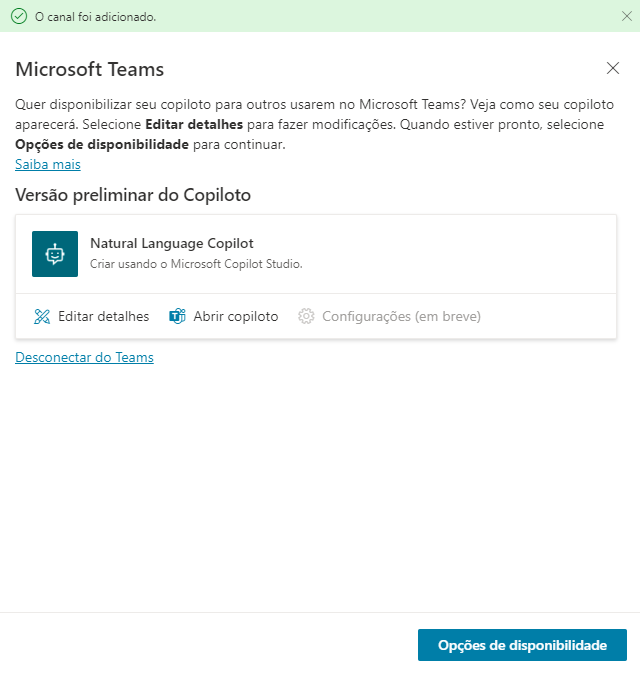Click Desconectar do Teams link
640x675 pixels.
tap(84, 357)
